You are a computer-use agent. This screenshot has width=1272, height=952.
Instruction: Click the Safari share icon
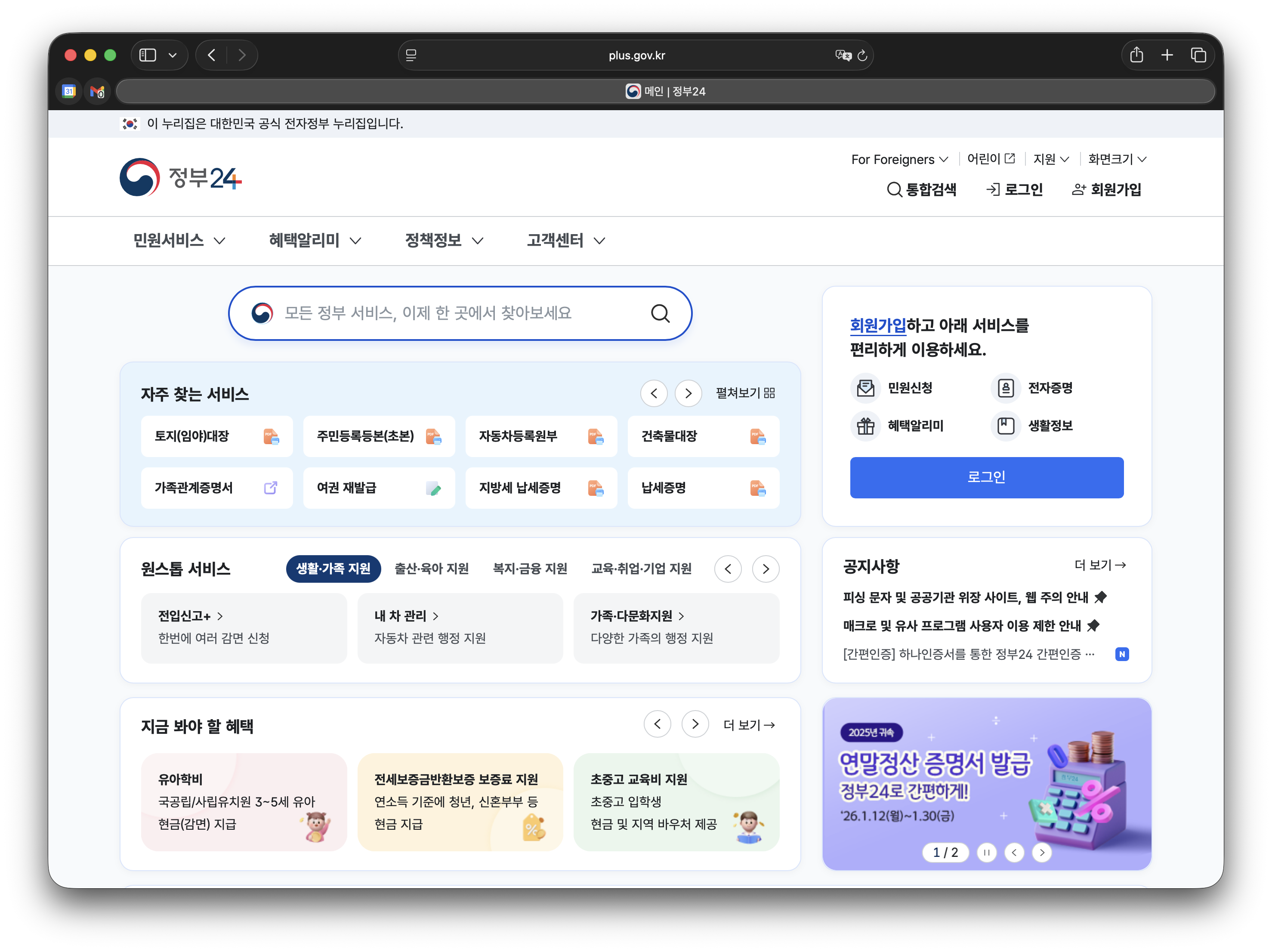(1136, 55)
